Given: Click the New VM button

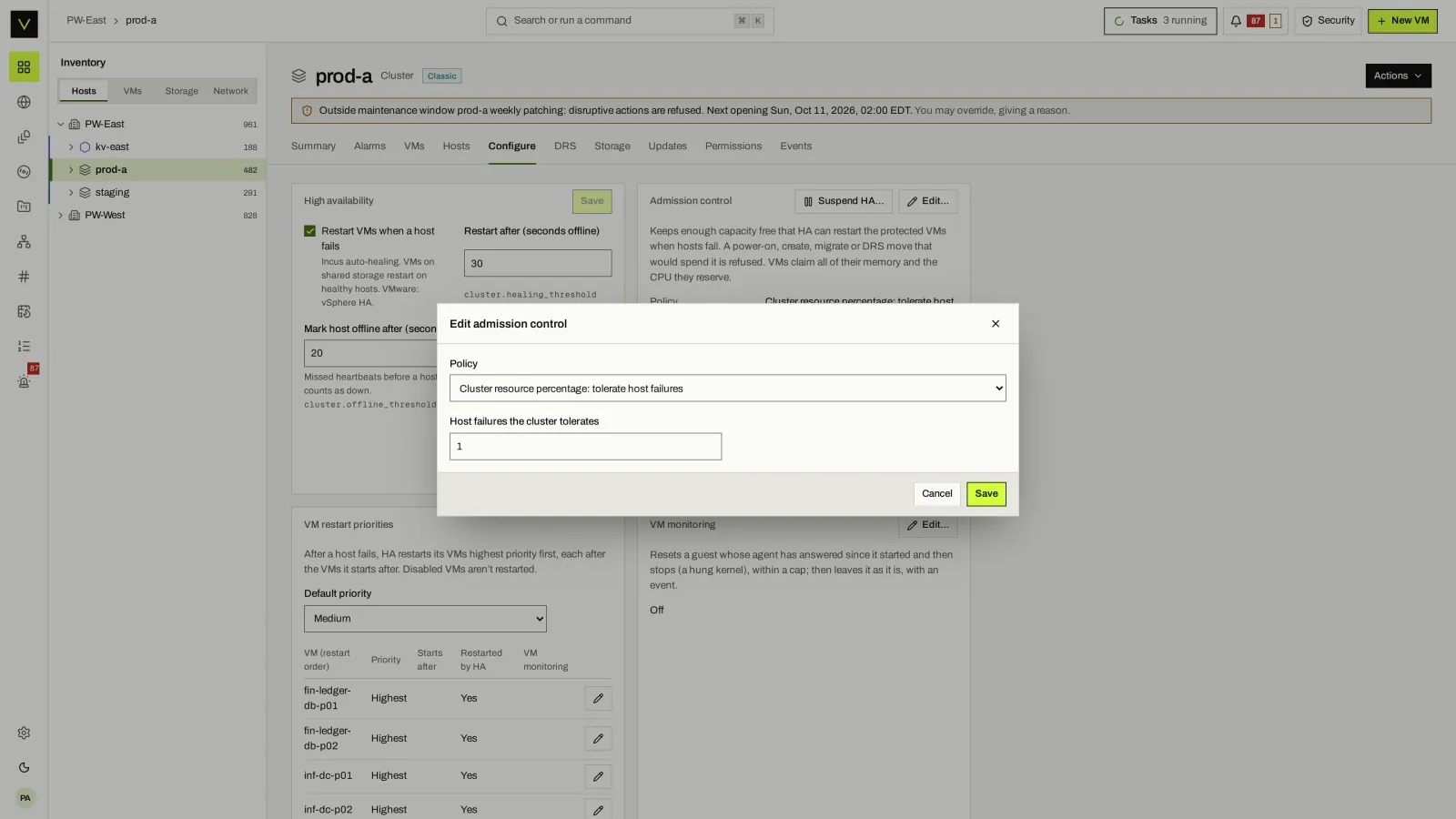Looking at the screenshot, I should tap(1402, 21).
